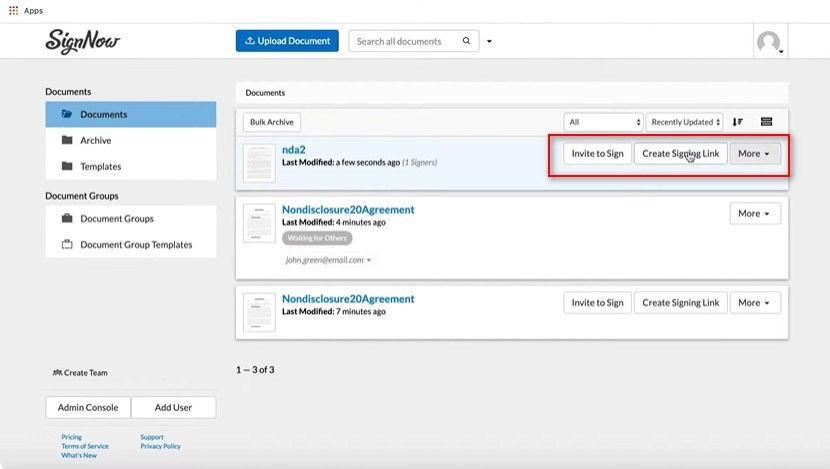830x469 pixels.
Task: Click the sort order direction icon
Action: pos(738,122)
